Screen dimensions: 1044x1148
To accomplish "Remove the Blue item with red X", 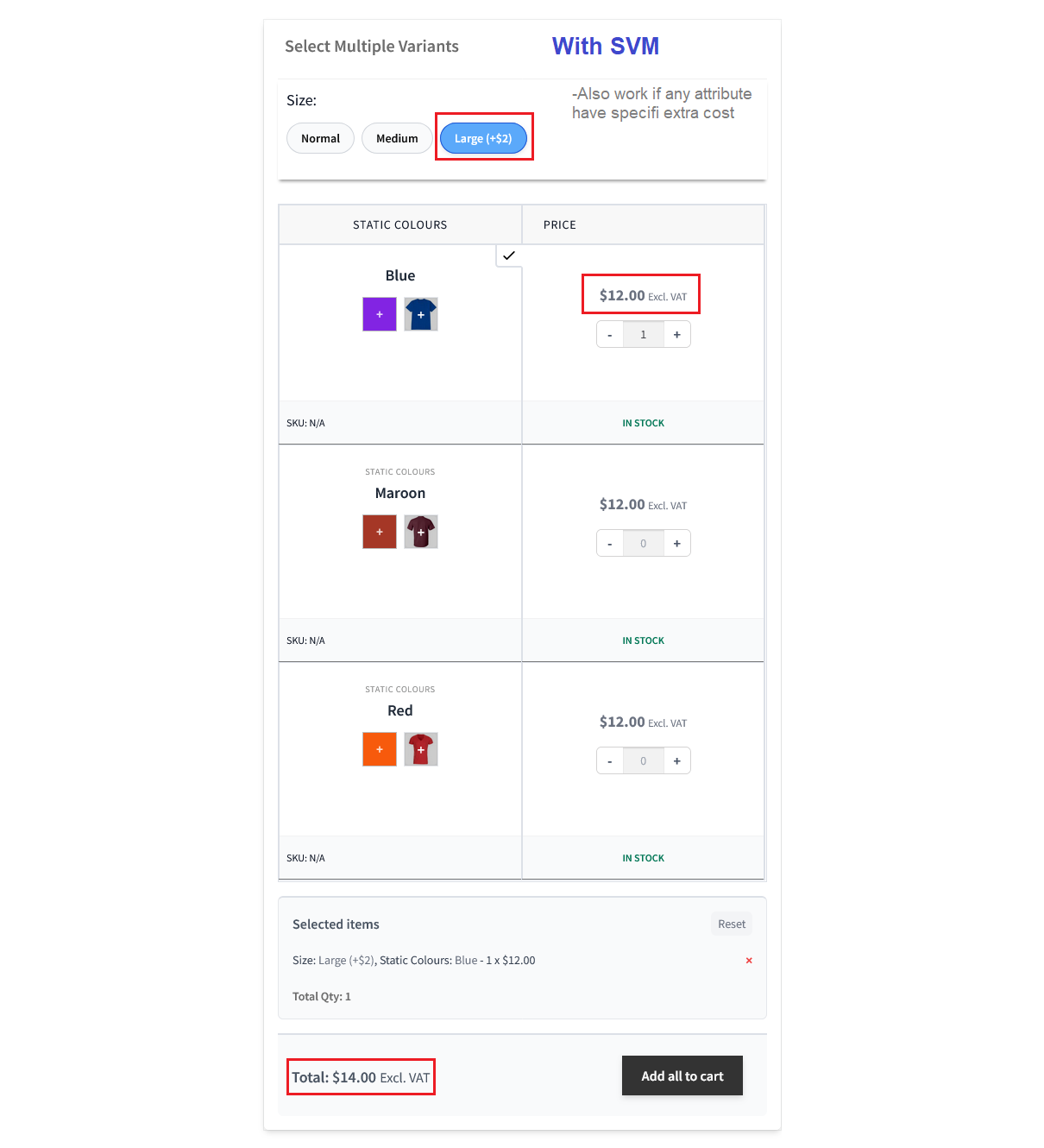I will 749,961.
